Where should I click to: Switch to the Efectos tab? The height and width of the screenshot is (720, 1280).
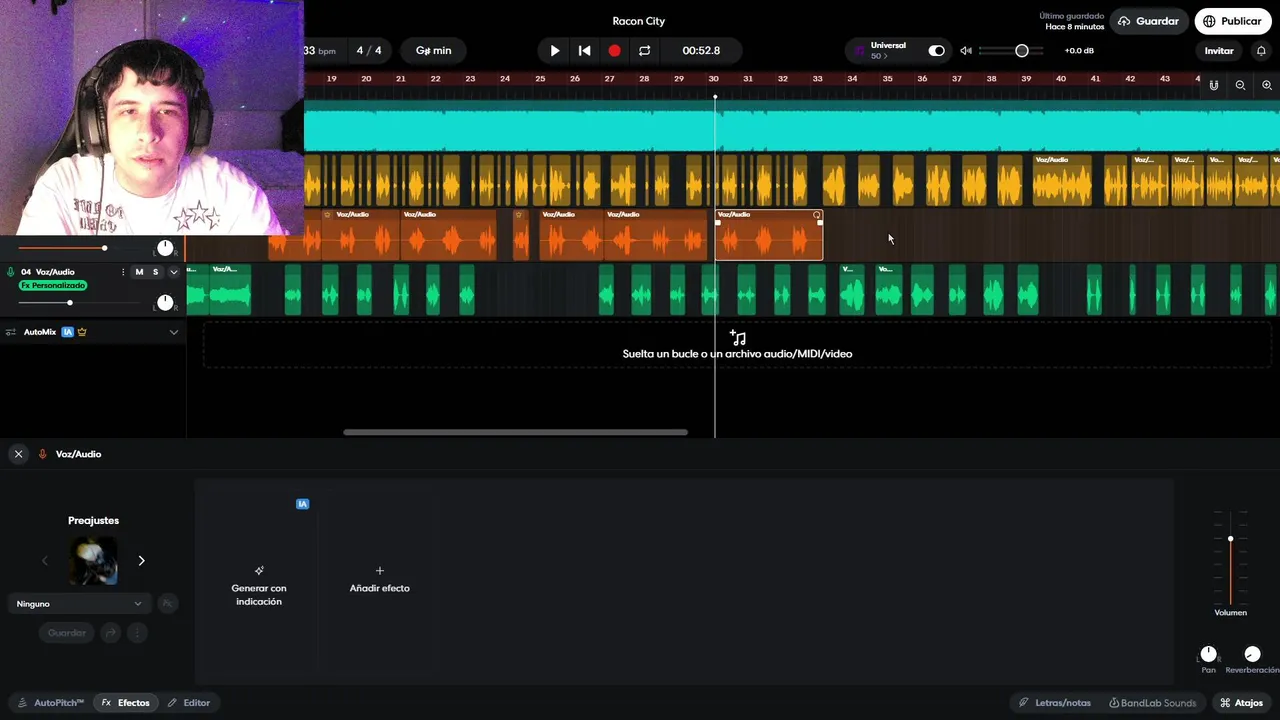(126, 703)
